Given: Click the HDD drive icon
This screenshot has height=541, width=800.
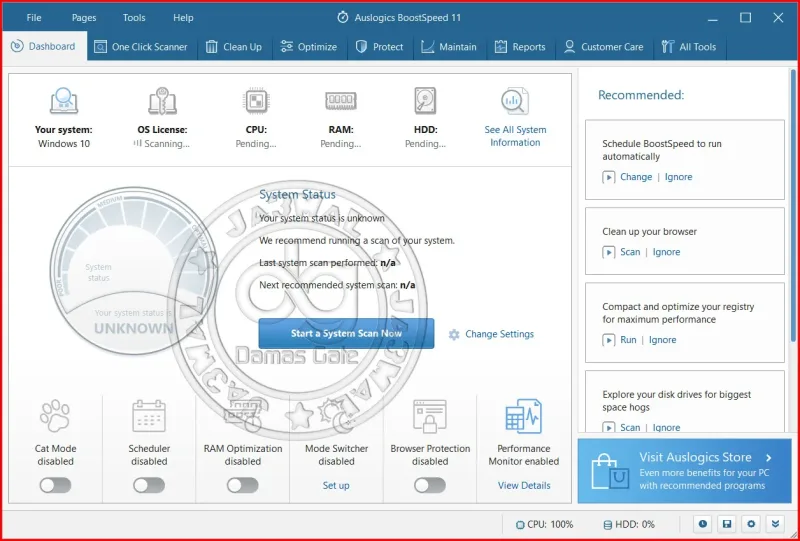Looking at the screenshot, I should pos(425,100).
